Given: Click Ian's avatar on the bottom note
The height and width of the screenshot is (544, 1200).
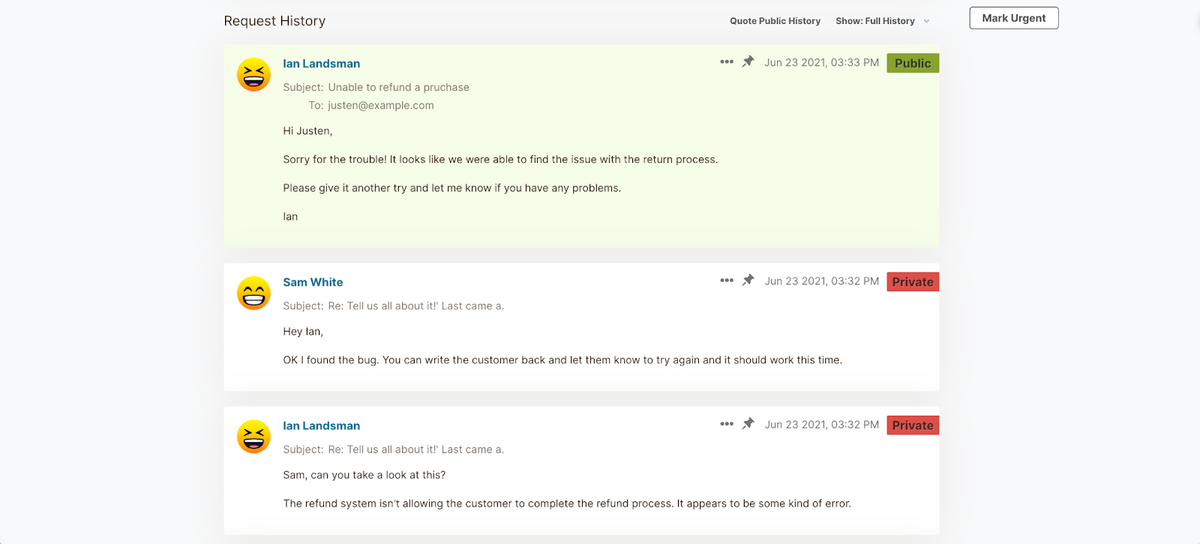Looking at the screenshot, I should pyautogui.click(x=254, y=437).
